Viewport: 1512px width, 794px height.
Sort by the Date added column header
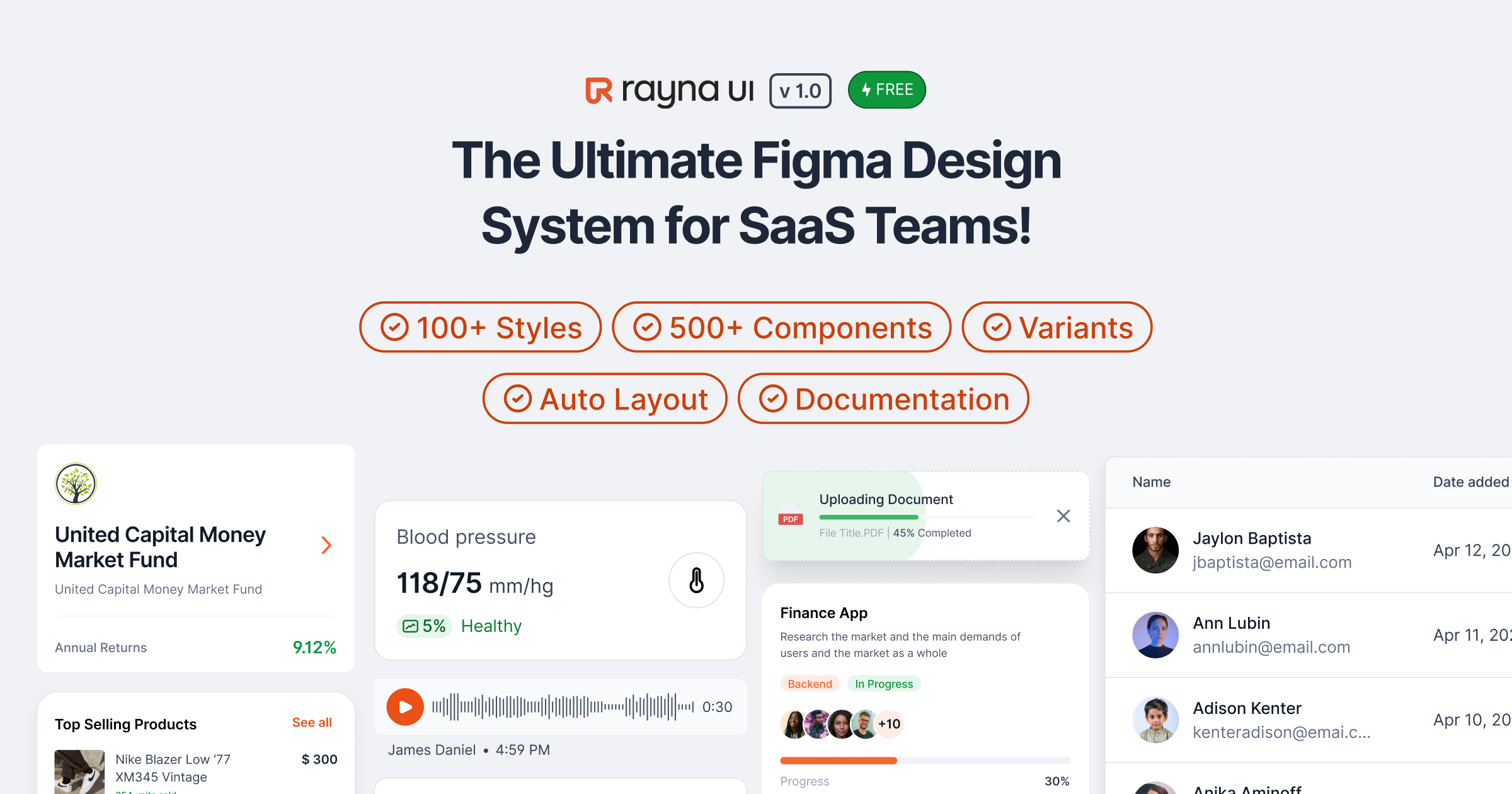(x=1471, y=482)
